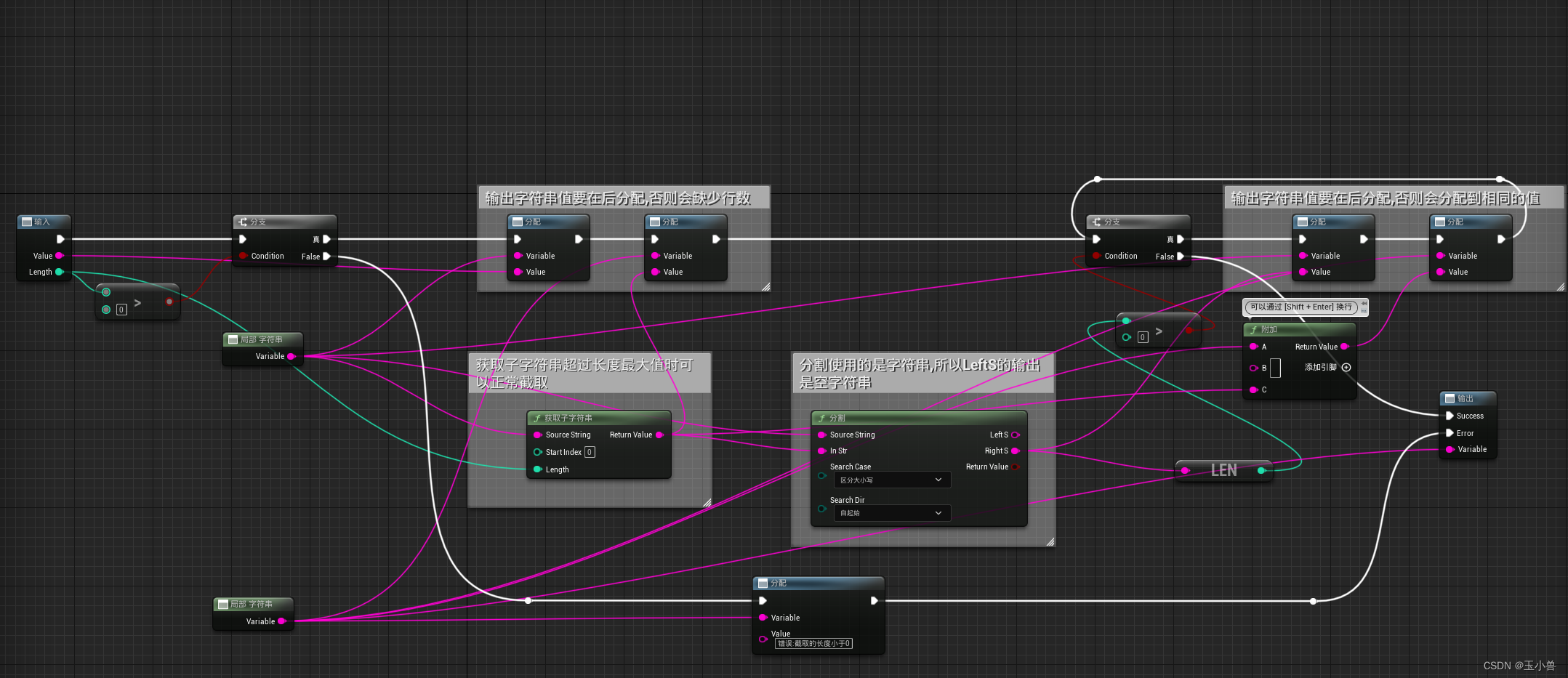Viewport: 1568px width, 678px height.
Task: Click the exec output pin of 输入 node
Action: (60, 239)
